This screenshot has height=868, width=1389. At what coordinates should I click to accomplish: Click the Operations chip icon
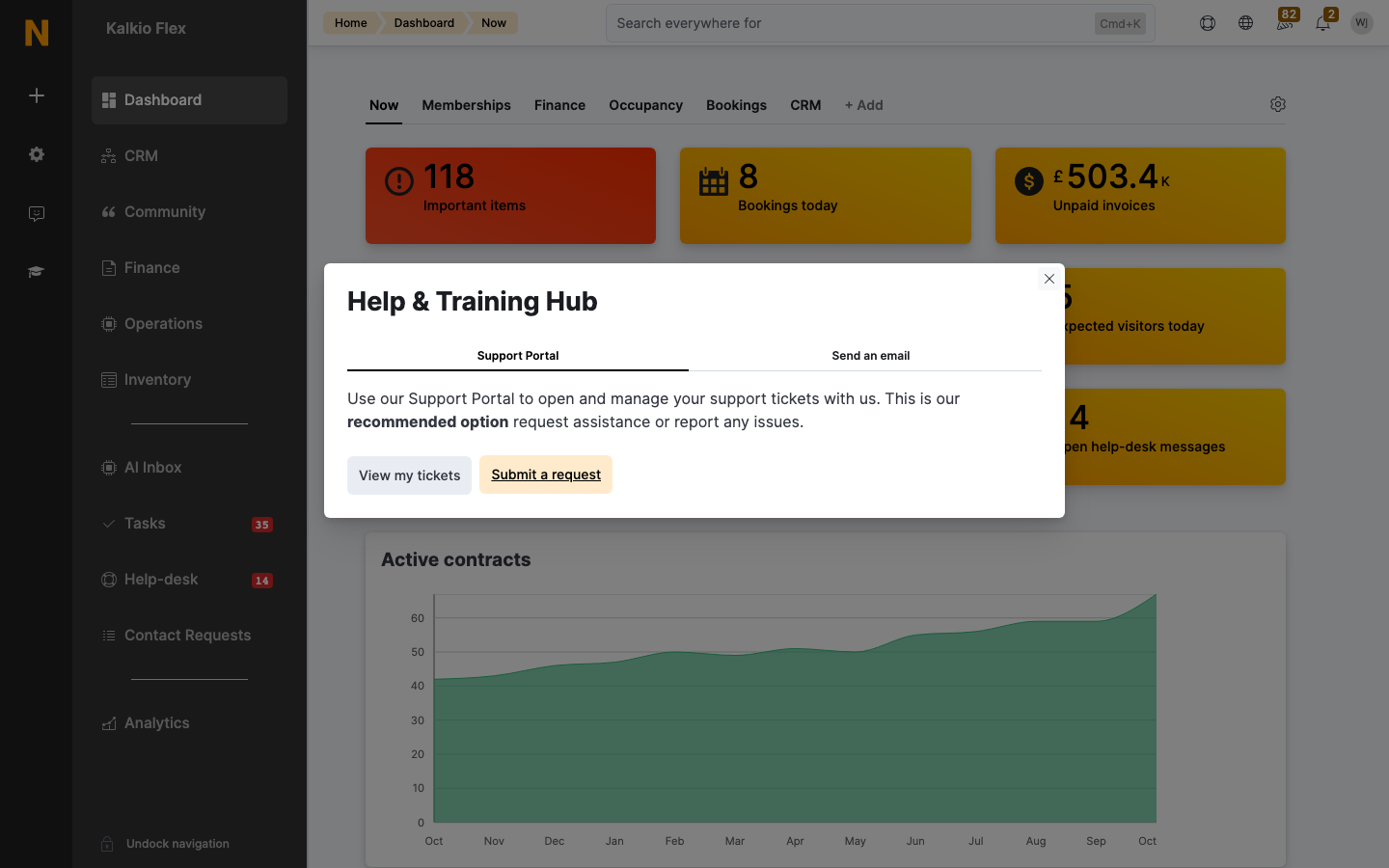tap(109, 324)
